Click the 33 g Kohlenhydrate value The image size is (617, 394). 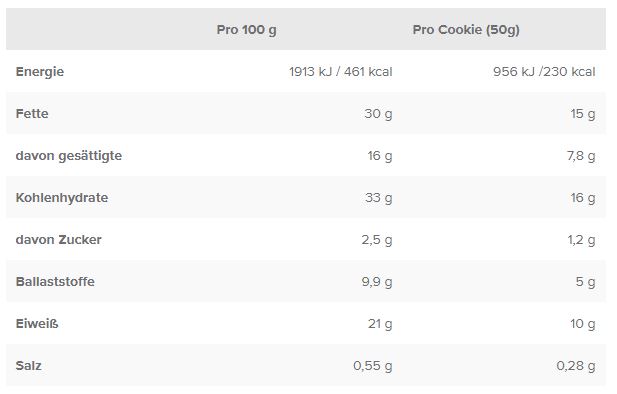point(379,198)
